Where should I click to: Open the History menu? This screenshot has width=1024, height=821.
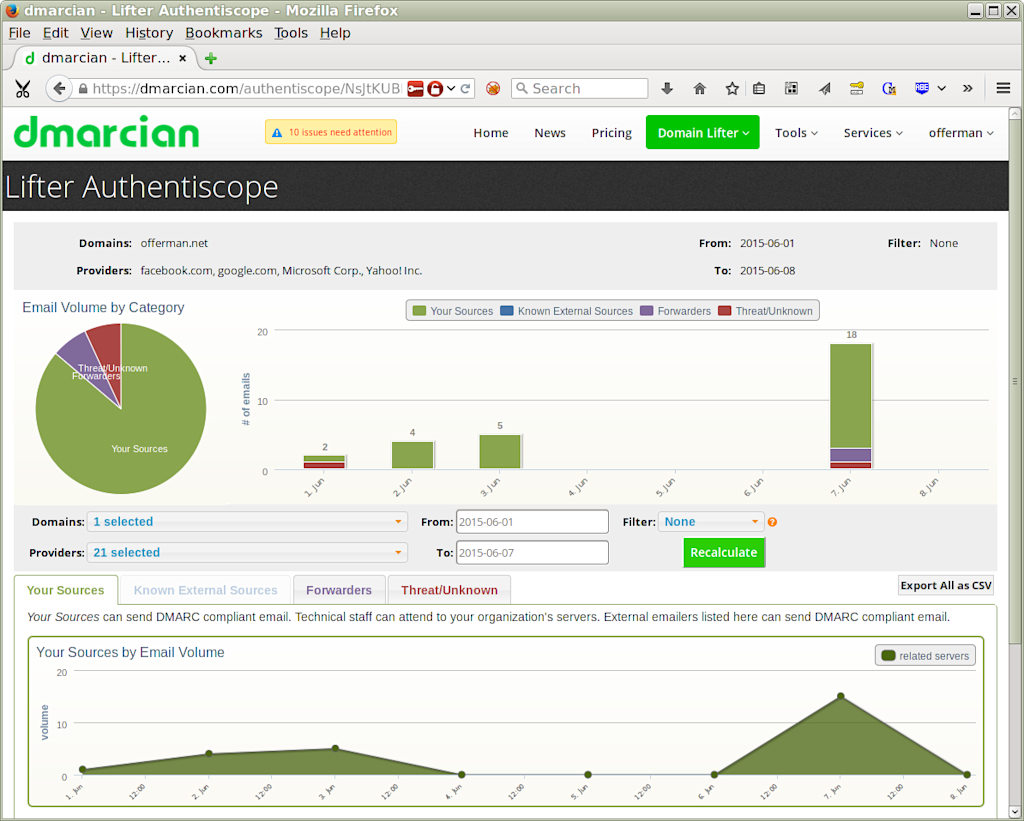(149, 33)
